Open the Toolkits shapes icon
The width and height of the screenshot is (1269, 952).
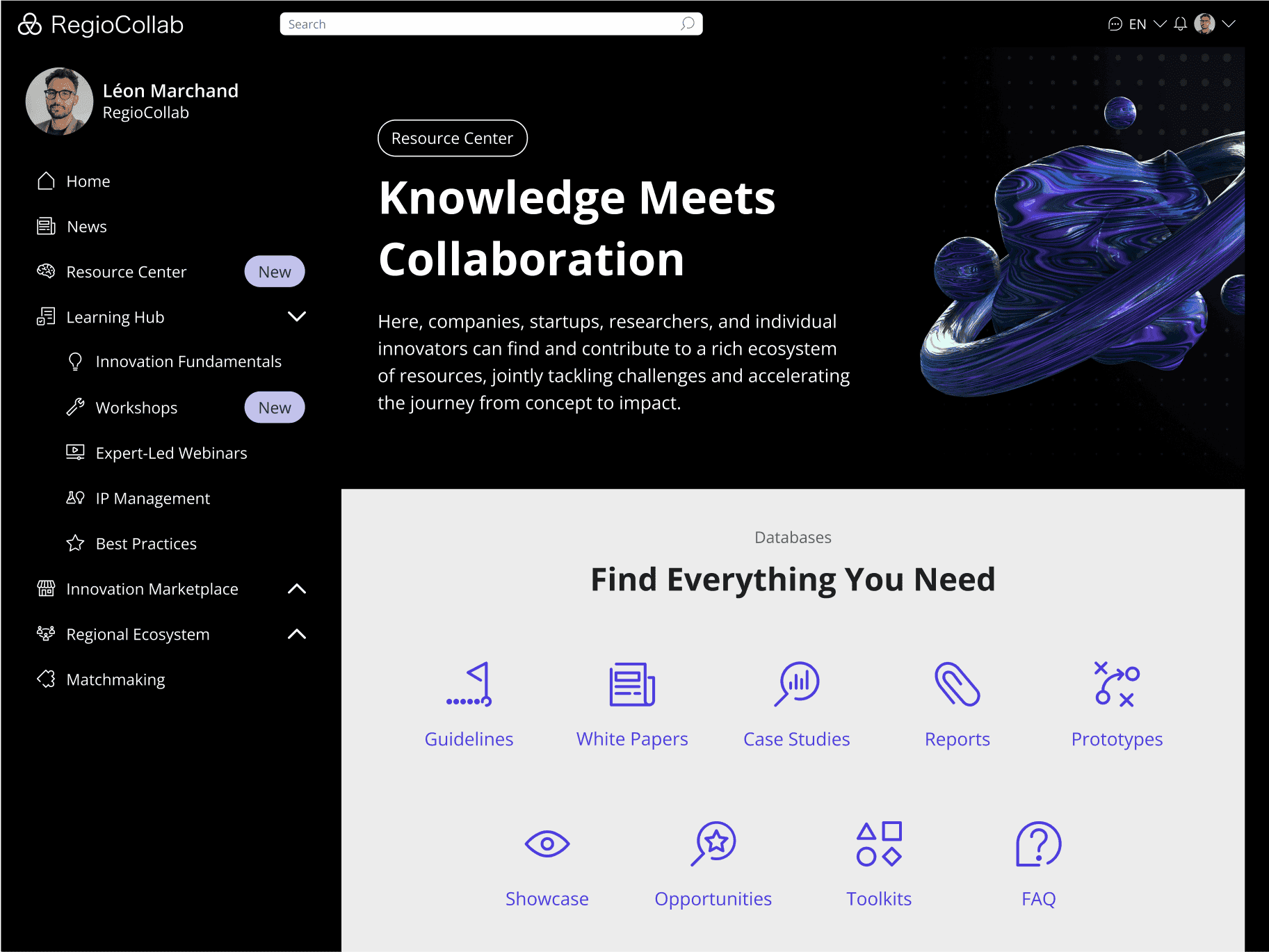(878, 844)
